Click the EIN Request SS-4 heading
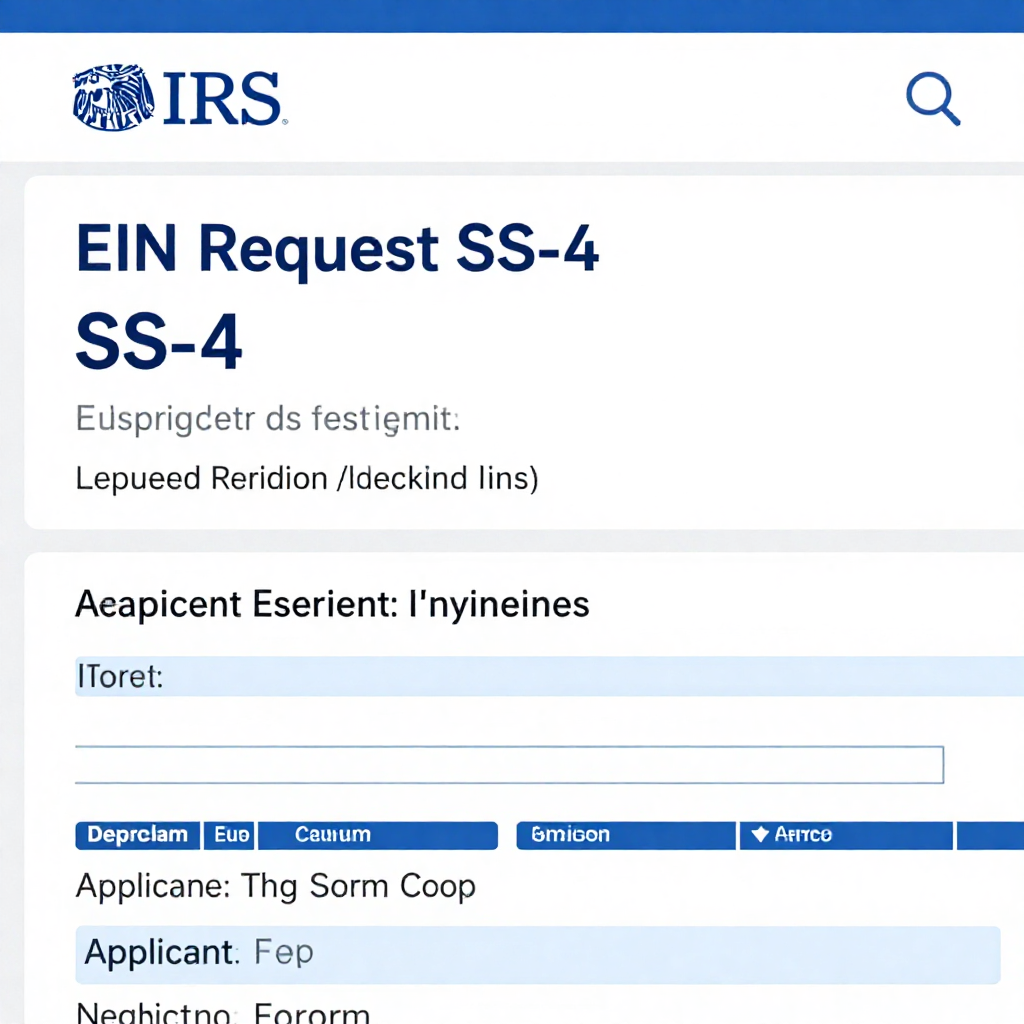1024x1024 pixels. 337,248
